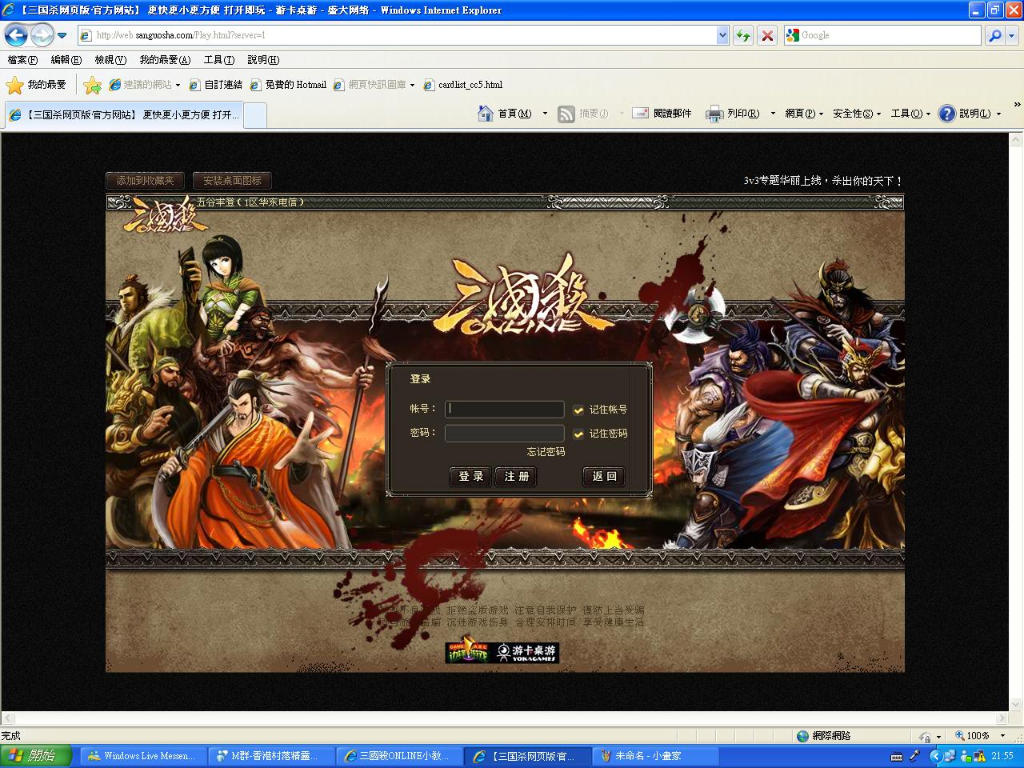The width and height of the screenshot is (1024, 768).
Task: Click the search magnifier icon beside Google box
Action: 995,35
